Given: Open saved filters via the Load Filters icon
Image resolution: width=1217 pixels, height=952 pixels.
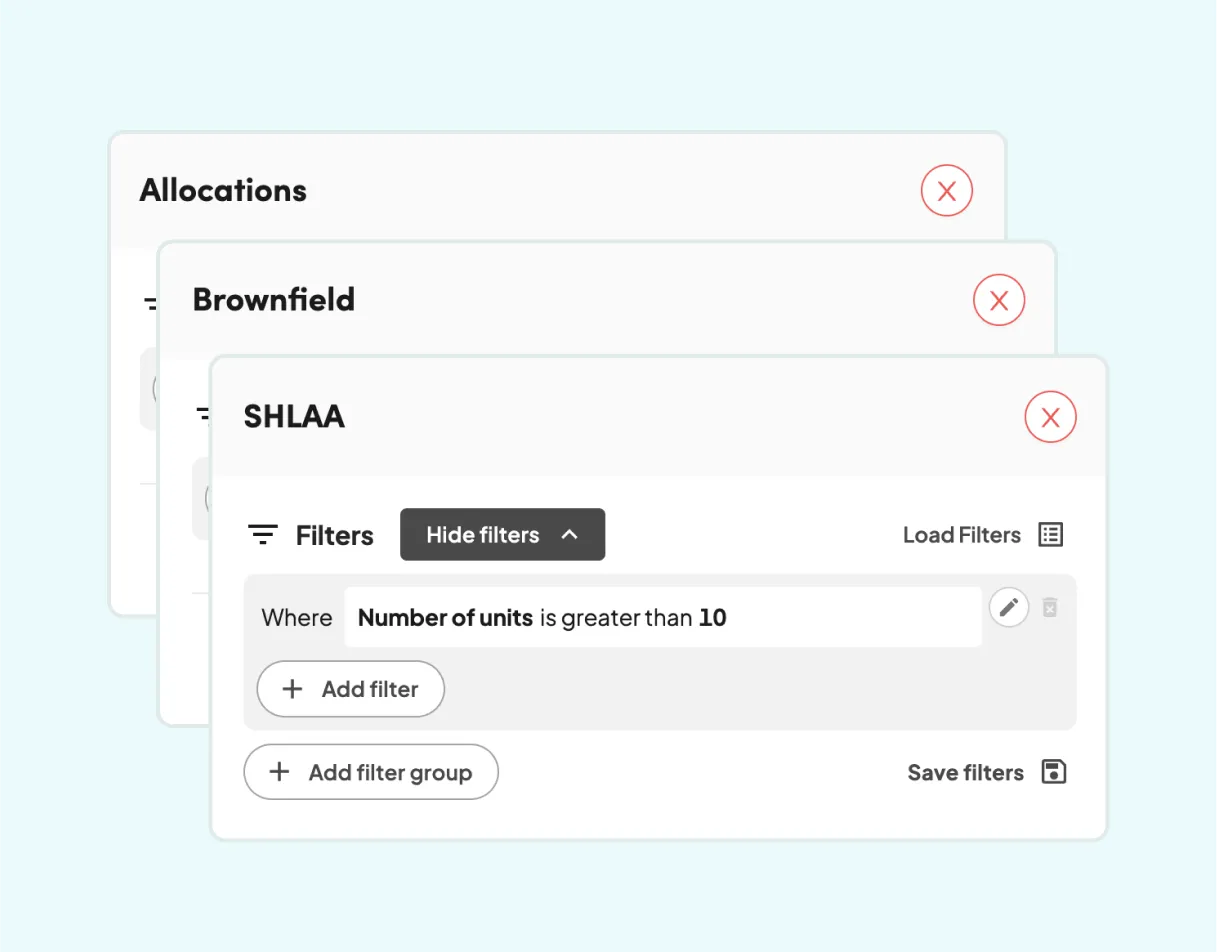Looking at the screenshot, I should [x=1050, y=534].
